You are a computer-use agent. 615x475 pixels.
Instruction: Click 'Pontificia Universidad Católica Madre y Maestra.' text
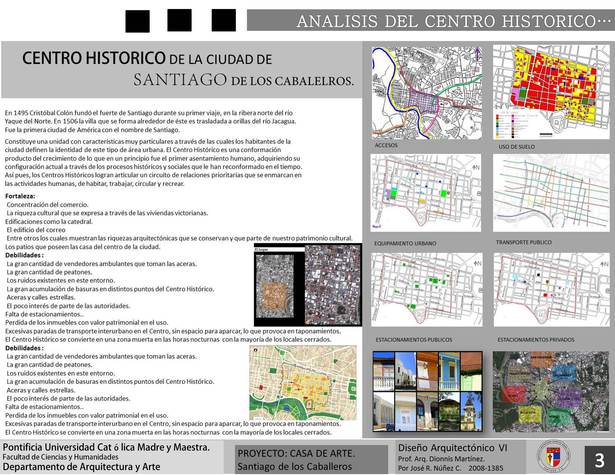(106, 447)
